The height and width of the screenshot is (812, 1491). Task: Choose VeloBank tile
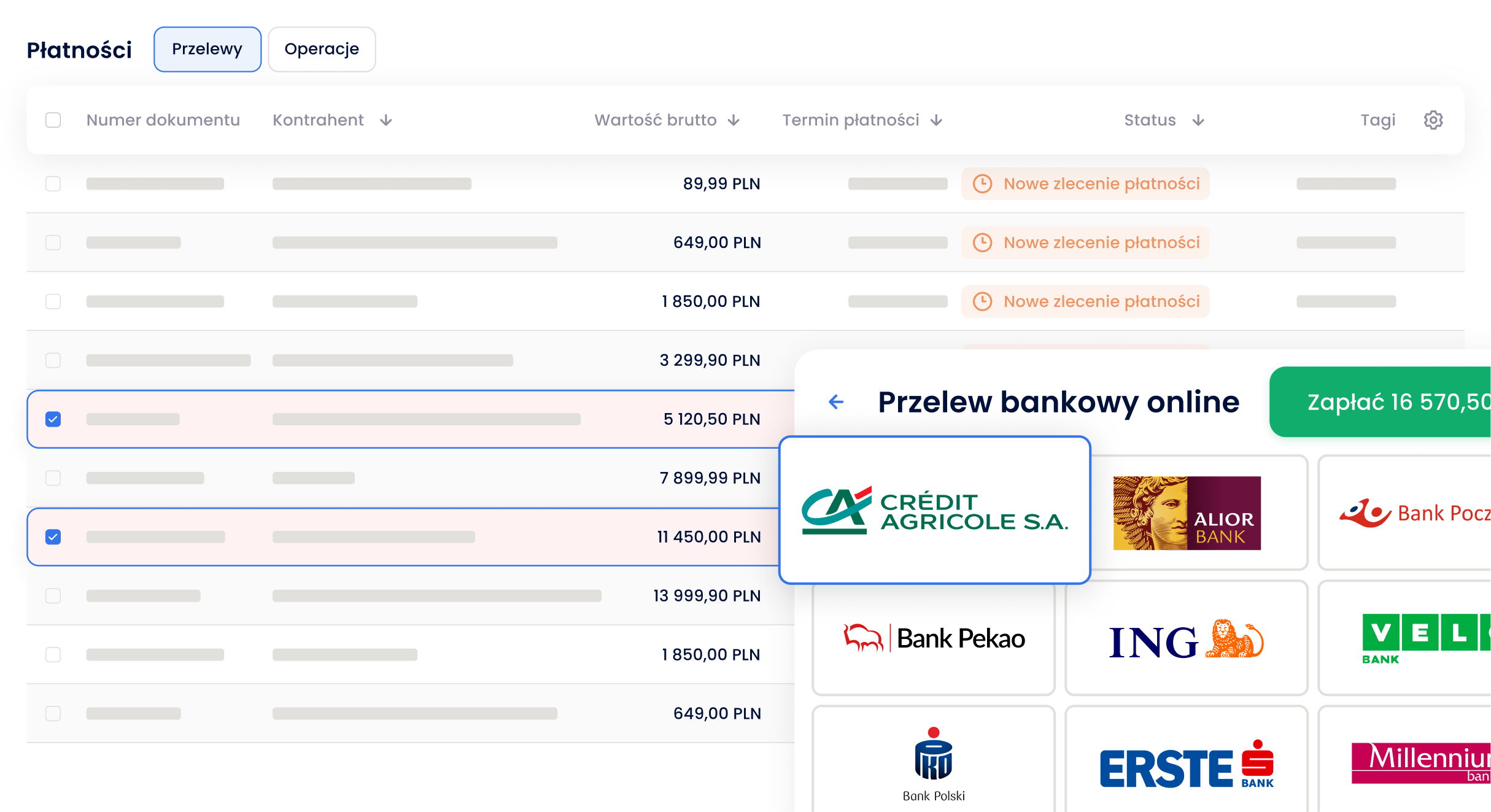click(x=1406, y=638)
